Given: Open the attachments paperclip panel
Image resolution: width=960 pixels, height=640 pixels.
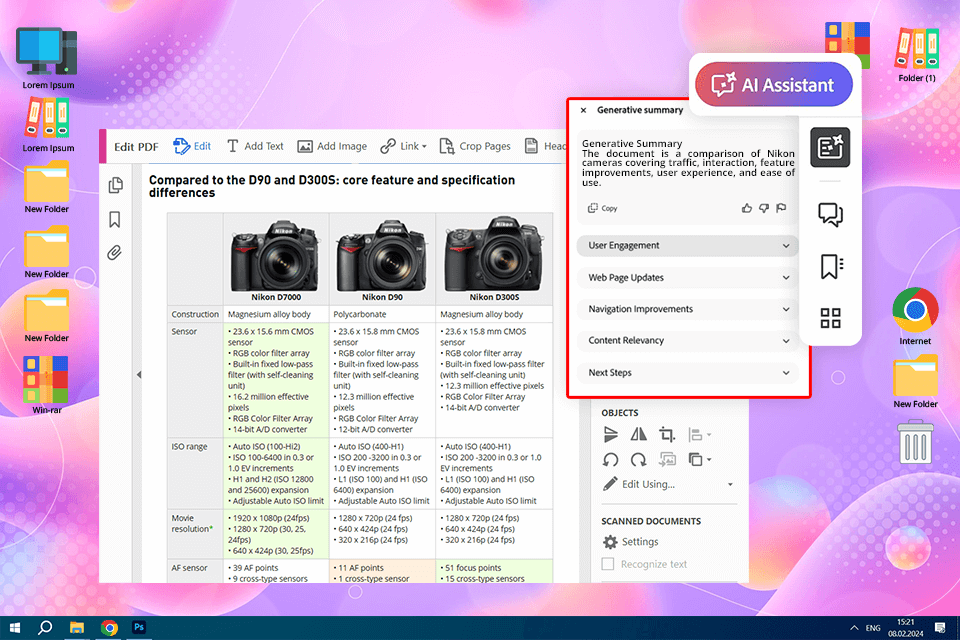Looking at the screenshot, I should click(x=114, y=252).
